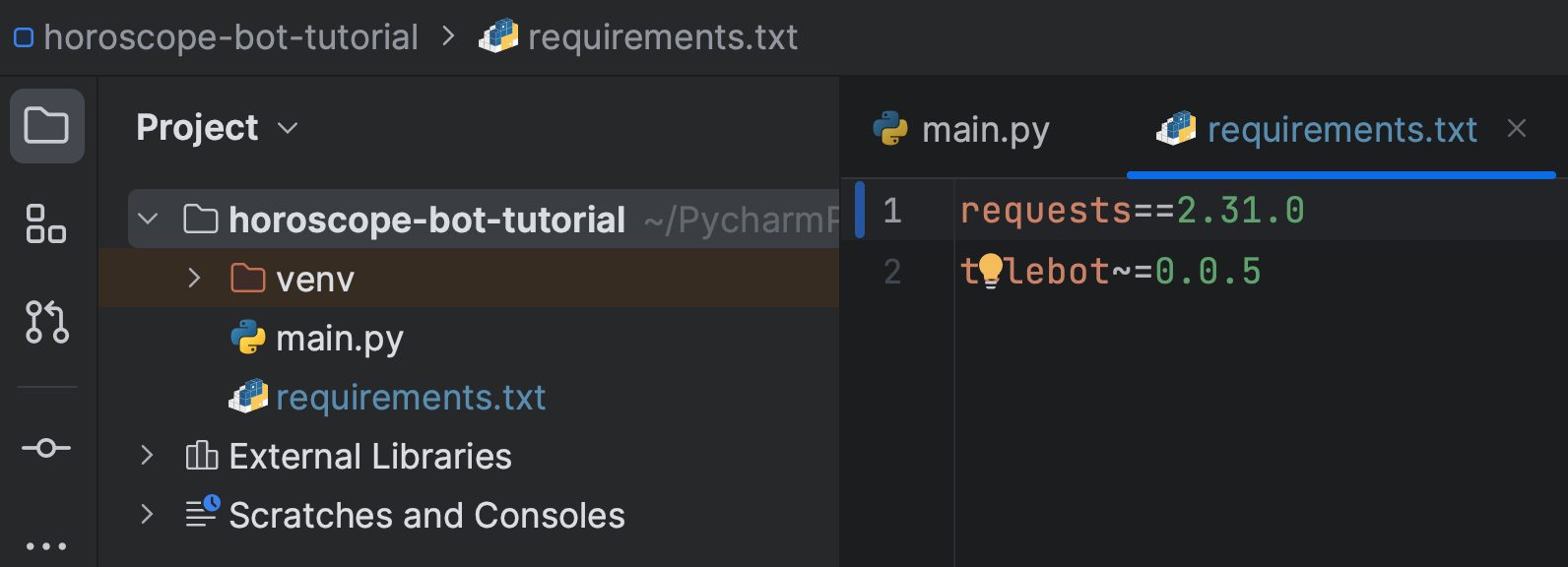1568x567 pixels.
Task: Click the Commit tool window icon
Action: pos(46,448)
